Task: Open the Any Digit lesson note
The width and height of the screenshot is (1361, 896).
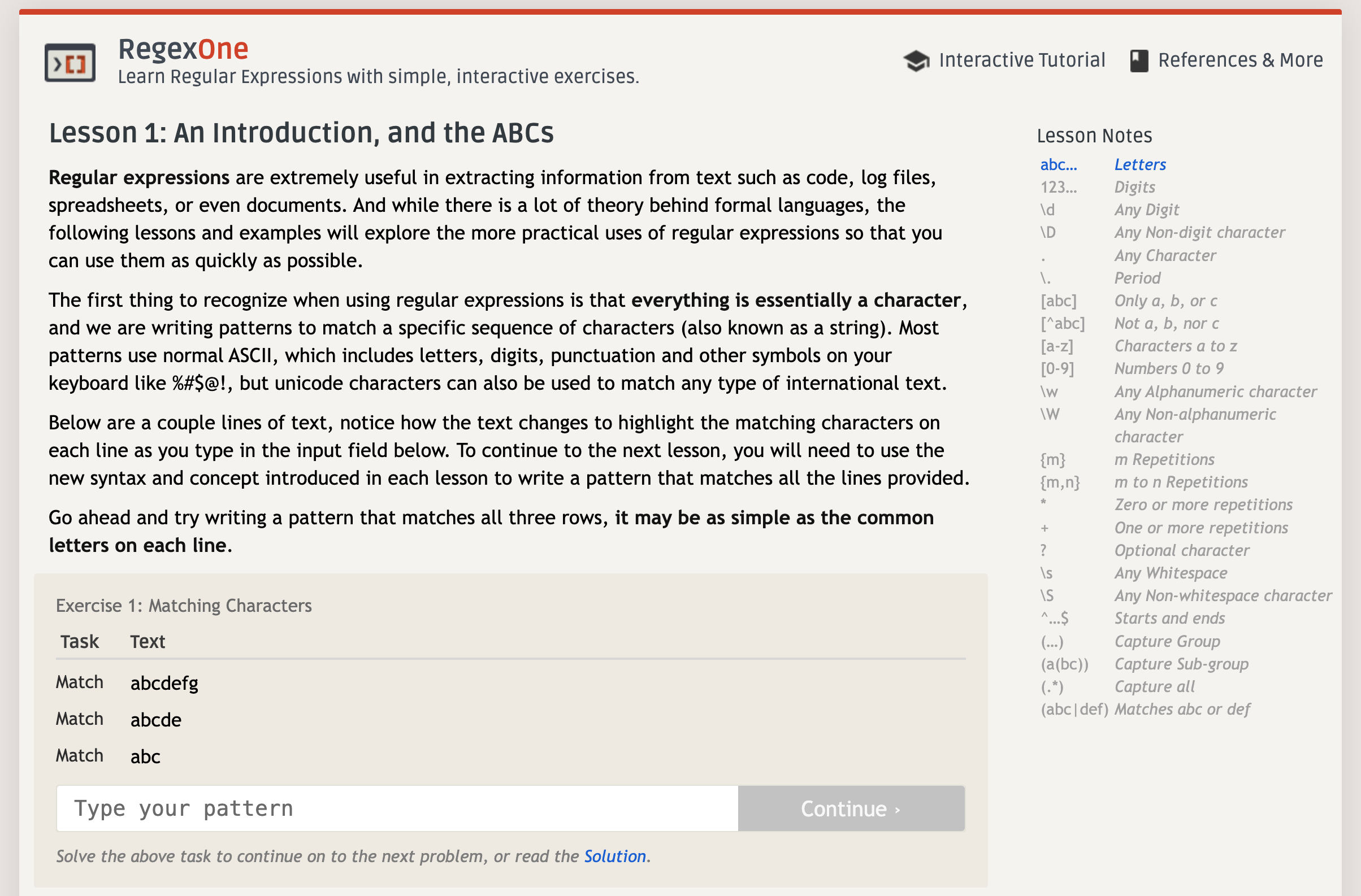Action: coord(1146,210)
